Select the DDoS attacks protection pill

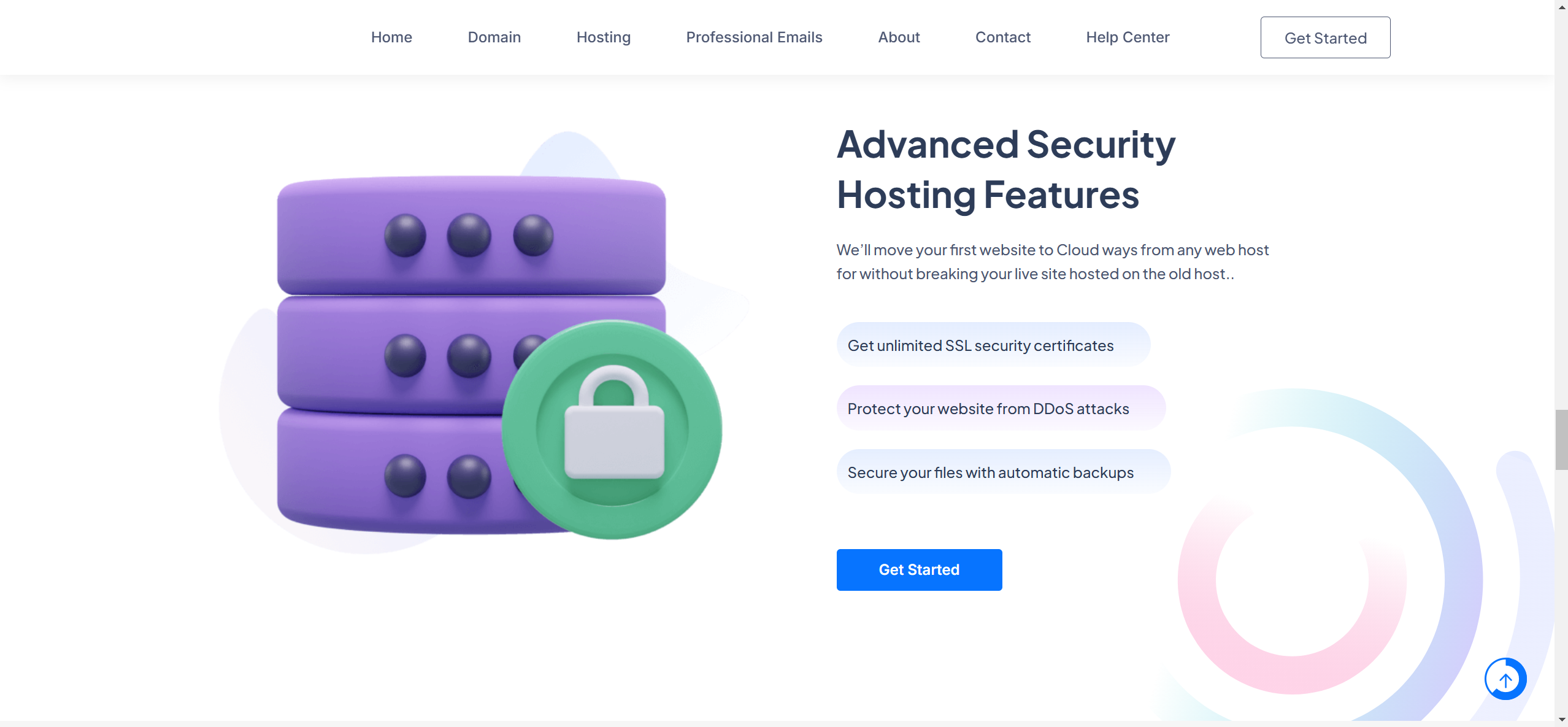pyautogui.click(x=1001, y=408)
